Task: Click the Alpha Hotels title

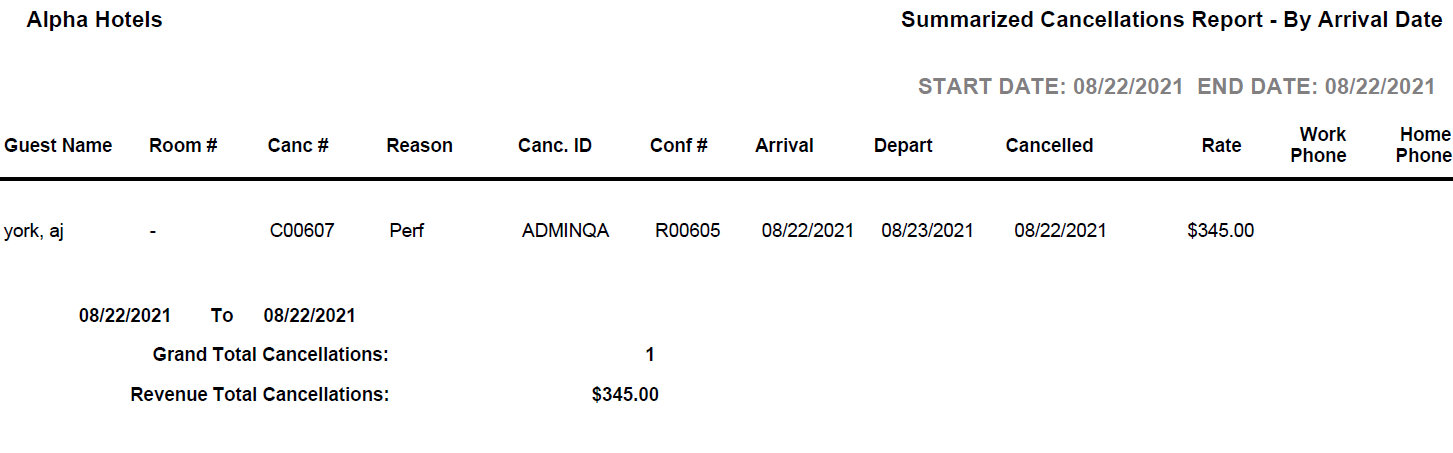Action: tap(94, 20)
